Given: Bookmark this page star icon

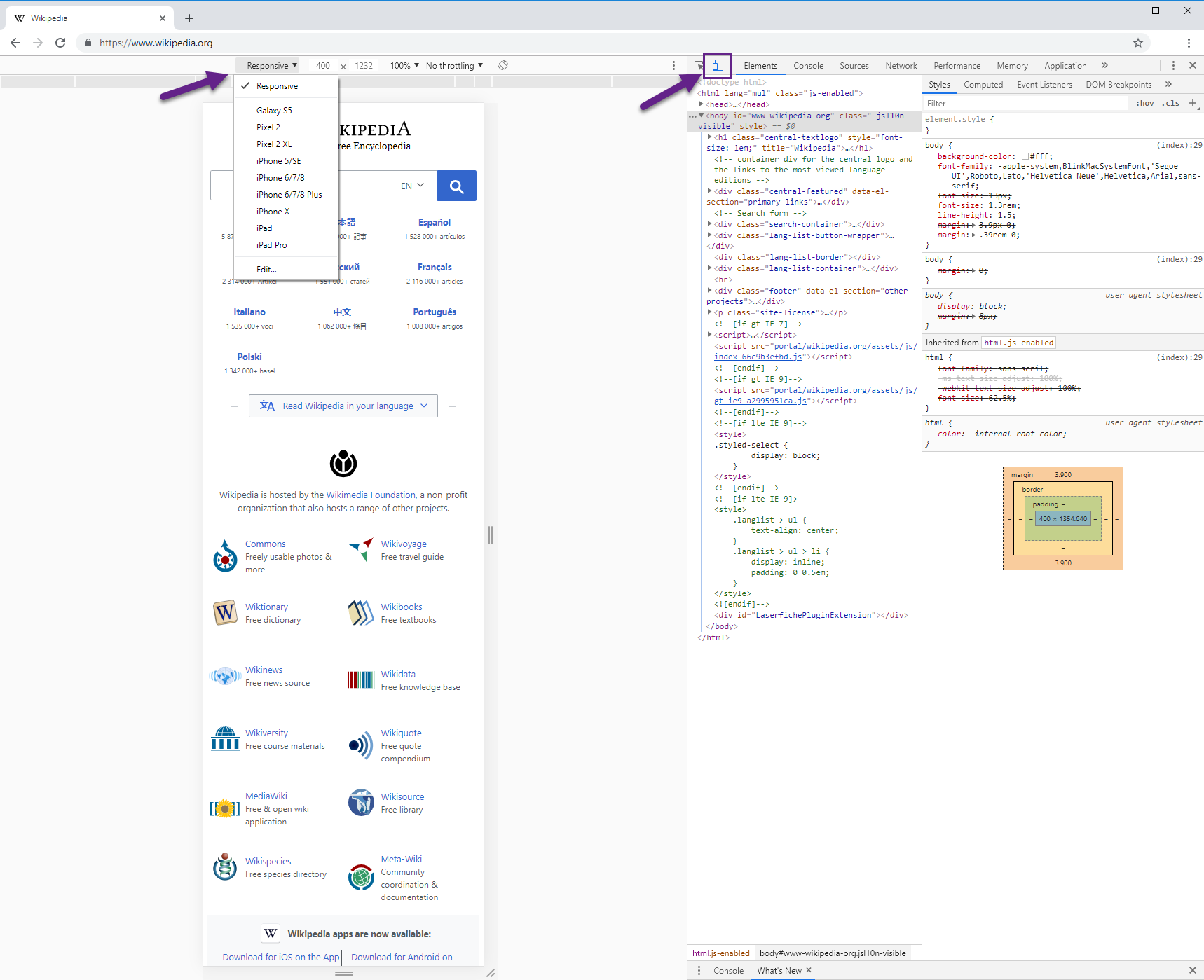Looking at the screenshot, I should point(1138,43).
